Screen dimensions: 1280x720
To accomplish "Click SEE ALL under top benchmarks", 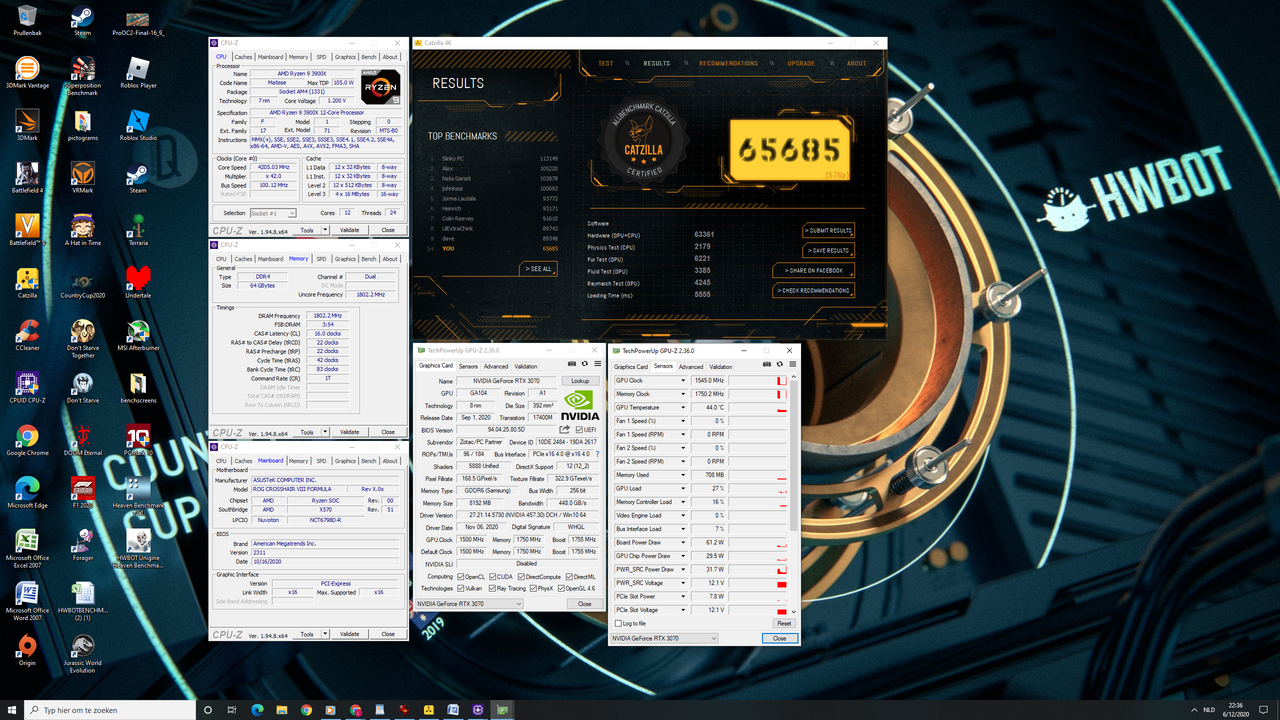I will click(539, 269).
